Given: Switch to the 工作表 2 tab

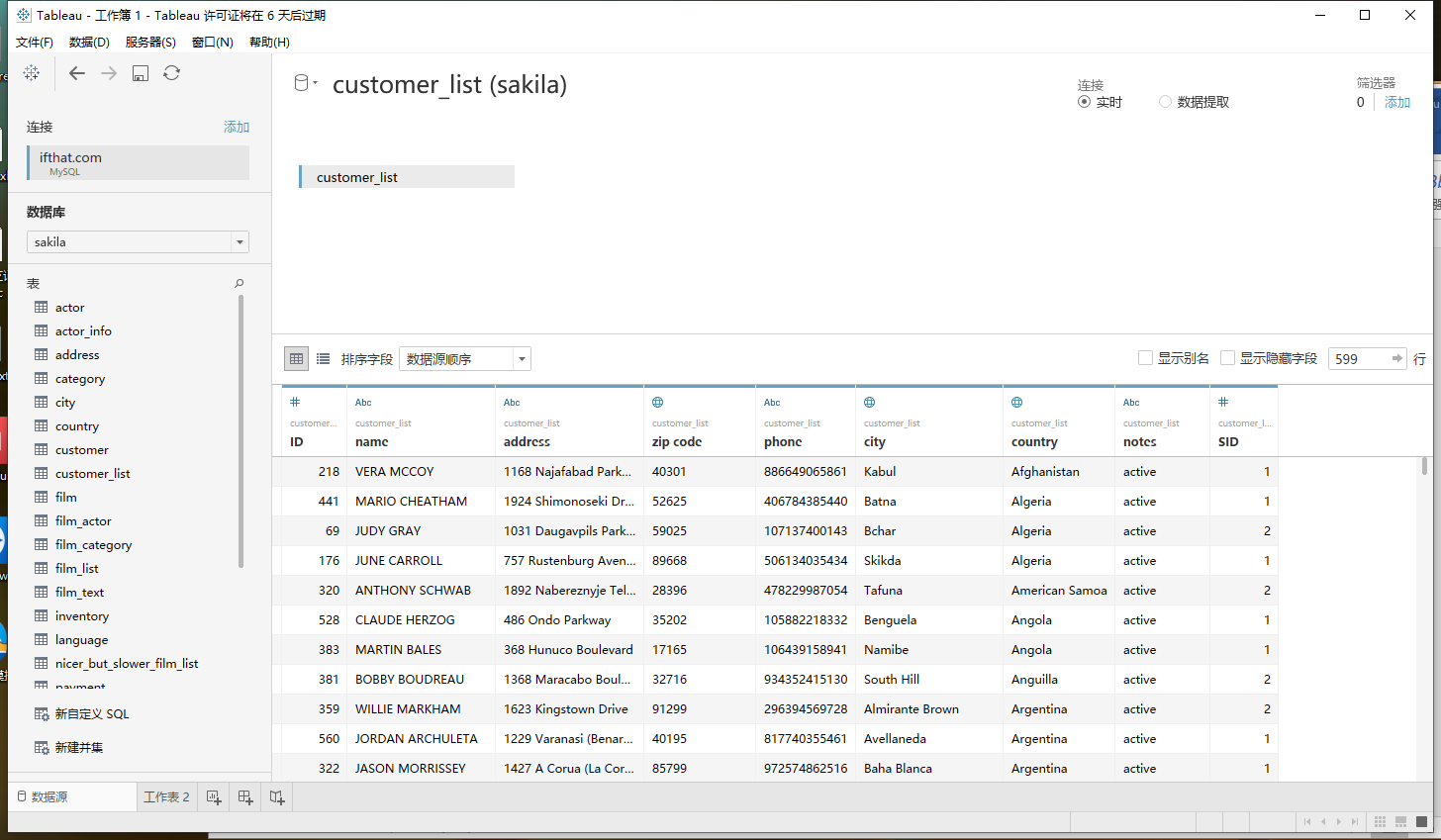Looking at the screenshot, I should click(166, 797).
